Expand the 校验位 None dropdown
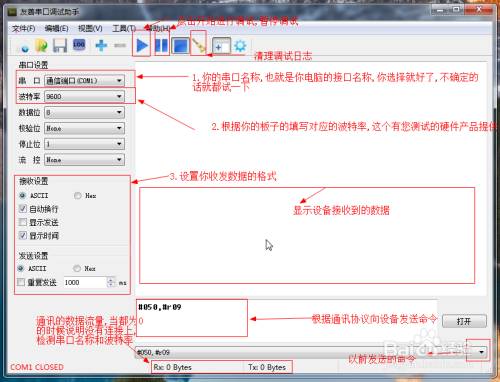Image resolution: width=500 pixels, height=382 pixels. coord(84,128)
